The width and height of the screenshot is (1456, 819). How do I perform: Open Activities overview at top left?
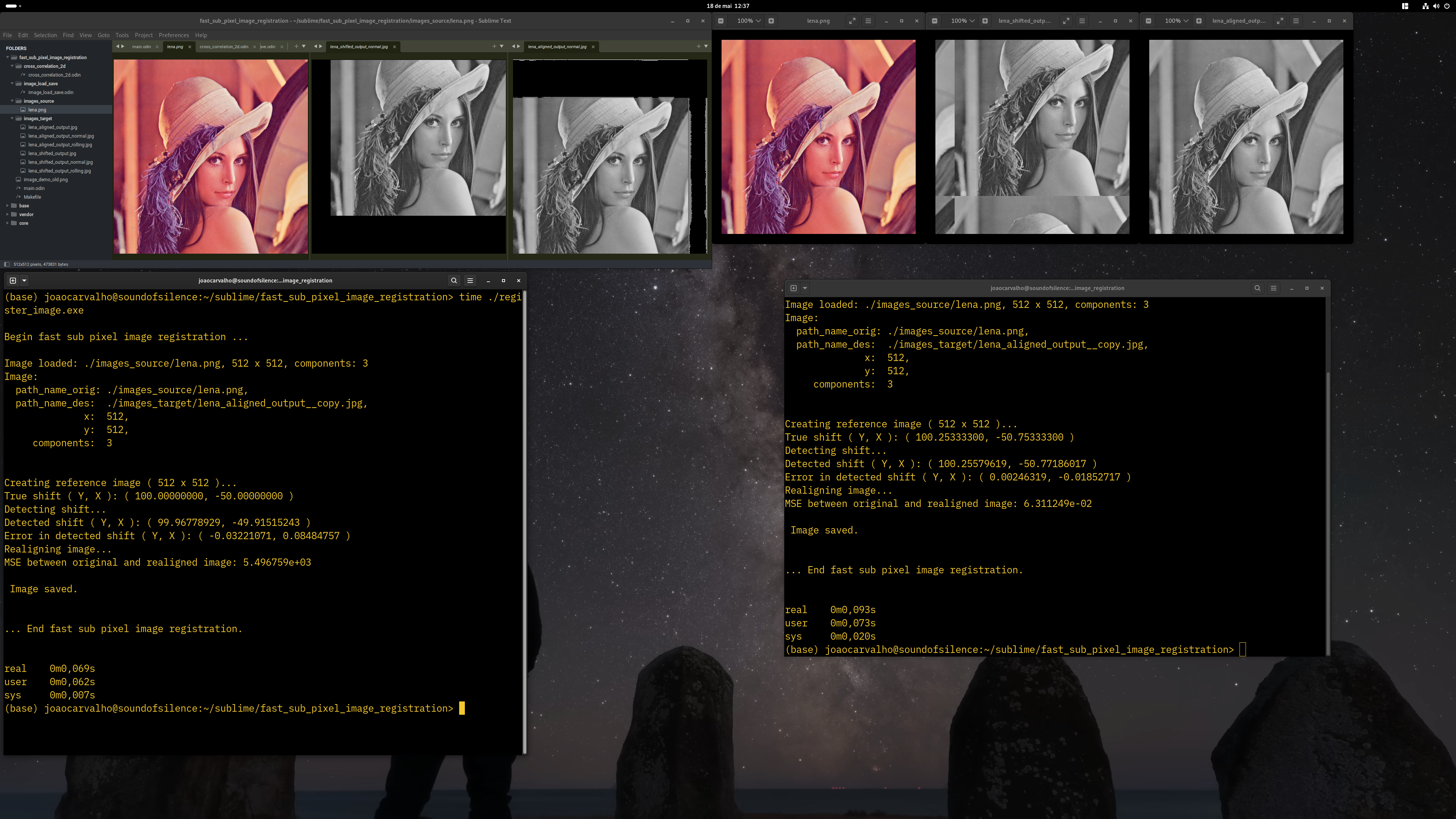[x=14, y=6]
